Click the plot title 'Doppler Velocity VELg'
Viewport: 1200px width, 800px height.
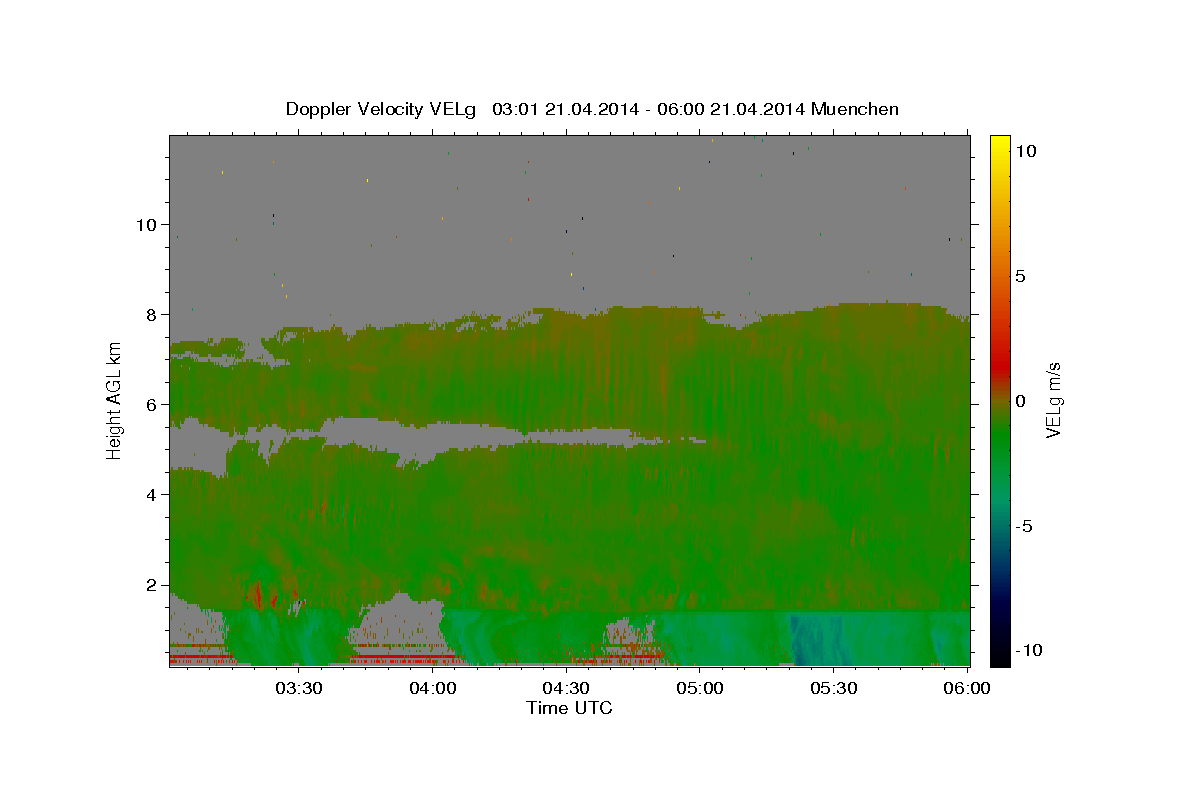pos(381,109)
